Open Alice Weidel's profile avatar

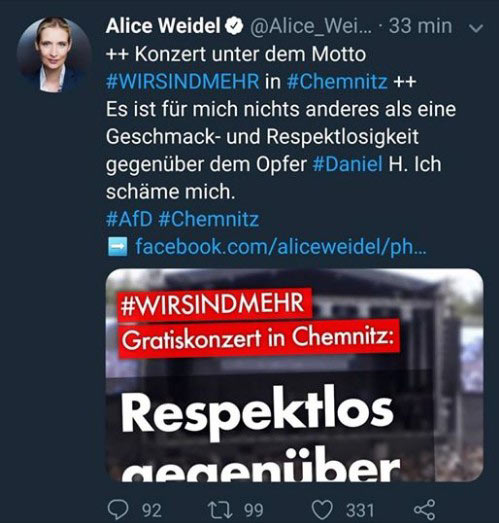tap(54, 55)
